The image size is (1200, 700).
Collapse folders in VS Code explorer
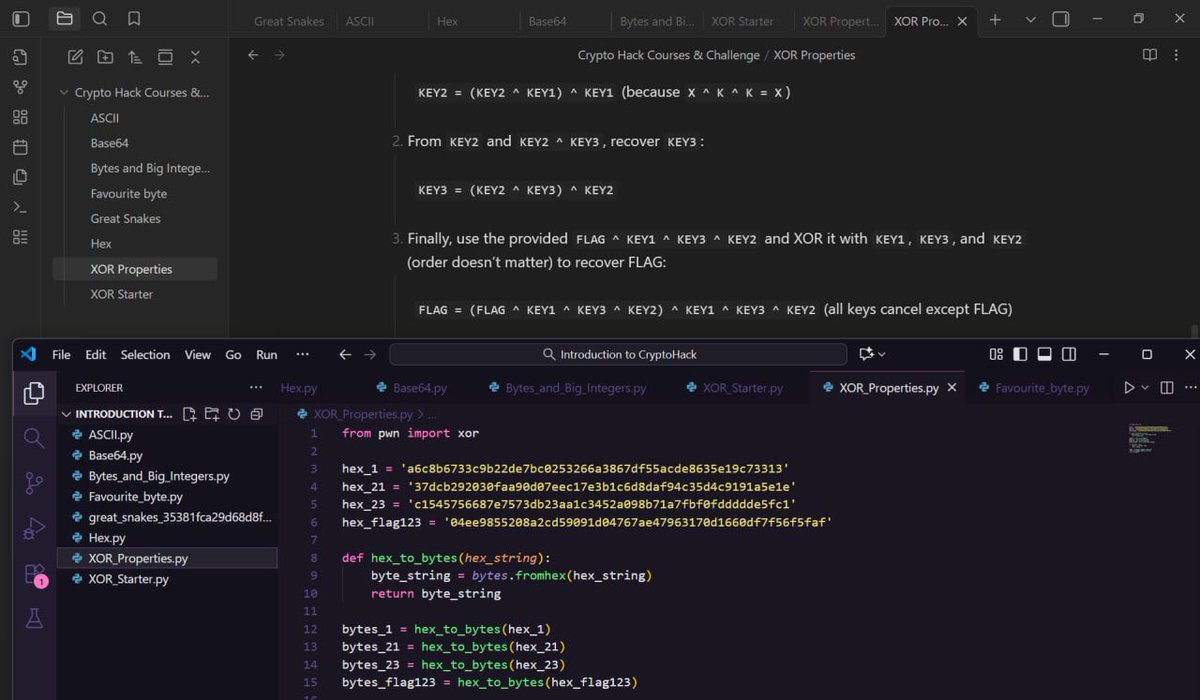(256, 414)
